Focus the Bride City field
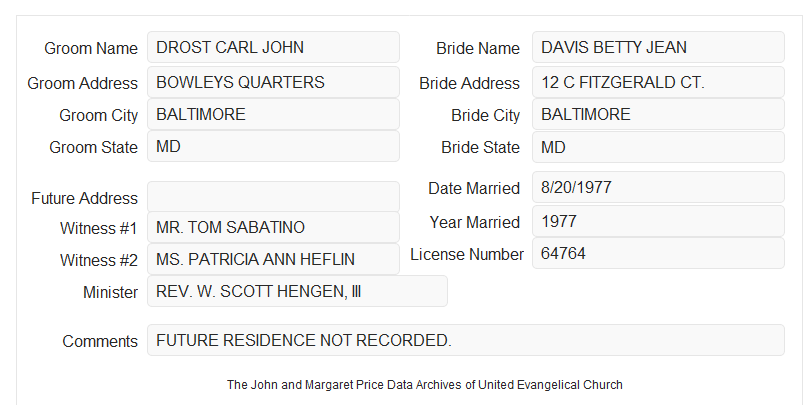This screenshot has width=805, height=405. pos(658,114)
